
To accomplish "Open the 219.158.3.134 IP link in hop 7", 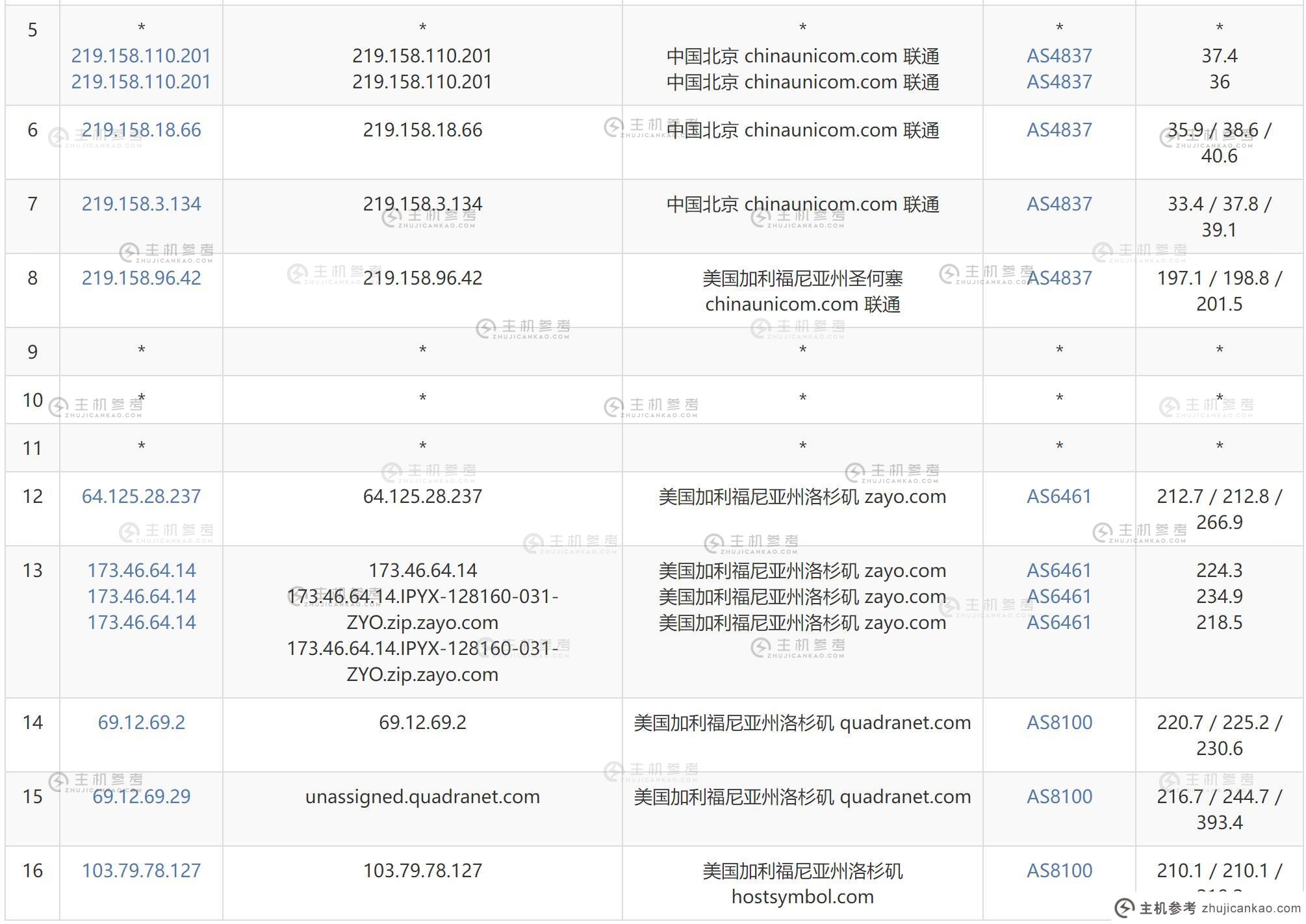I will 141,204.
